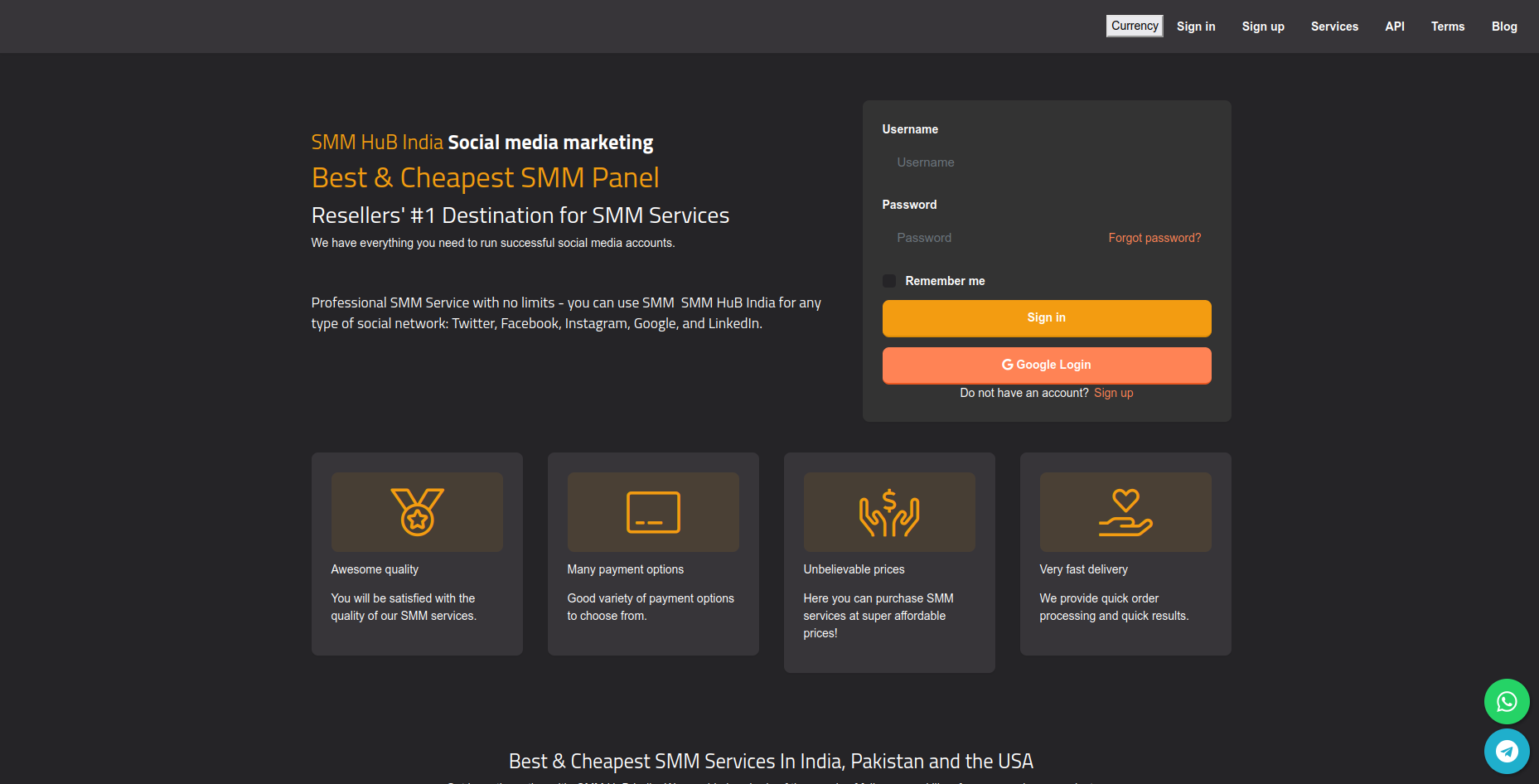Focus the Username input field

[1046, 162]
